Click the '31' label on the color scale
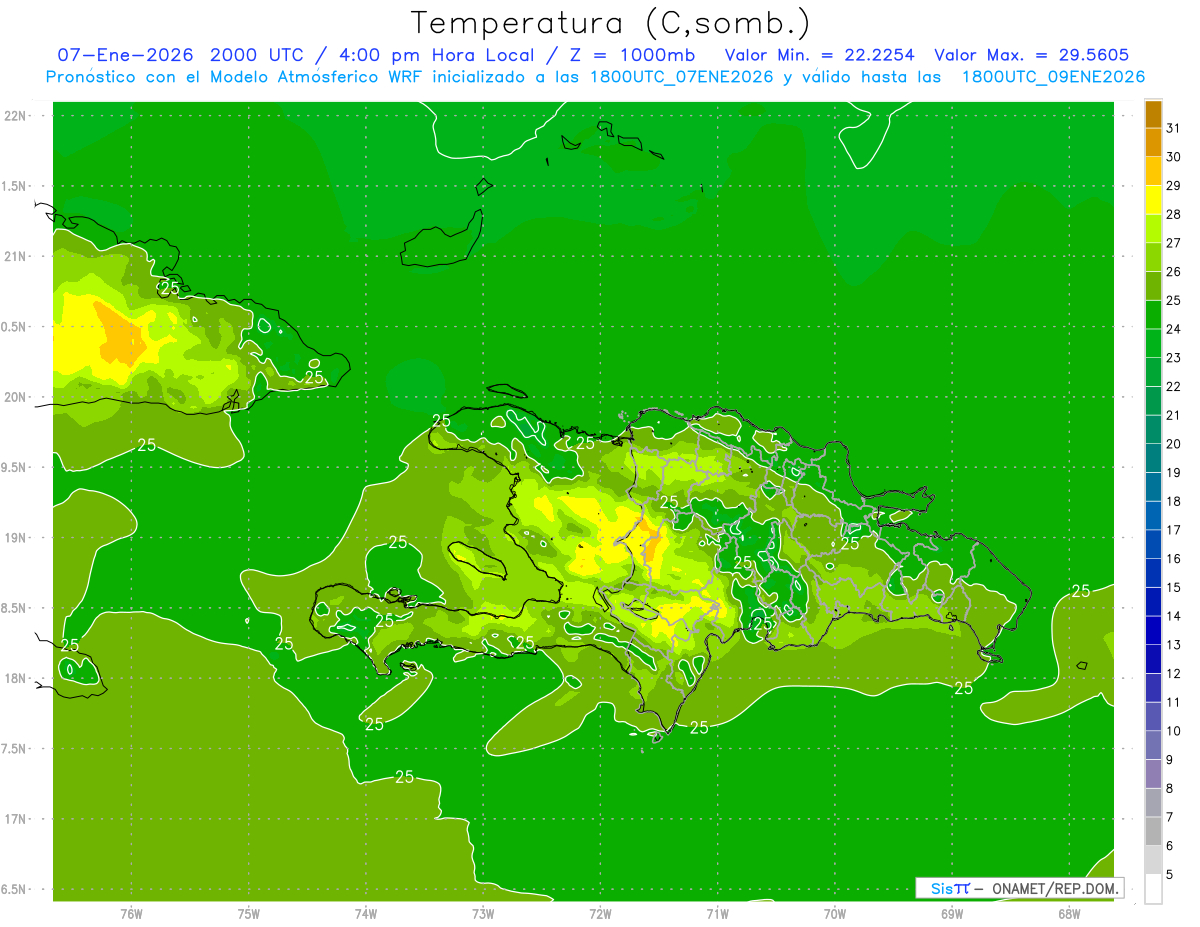Image resolution: width=1200 pixels, height=927 pixels. point(1173,128)
